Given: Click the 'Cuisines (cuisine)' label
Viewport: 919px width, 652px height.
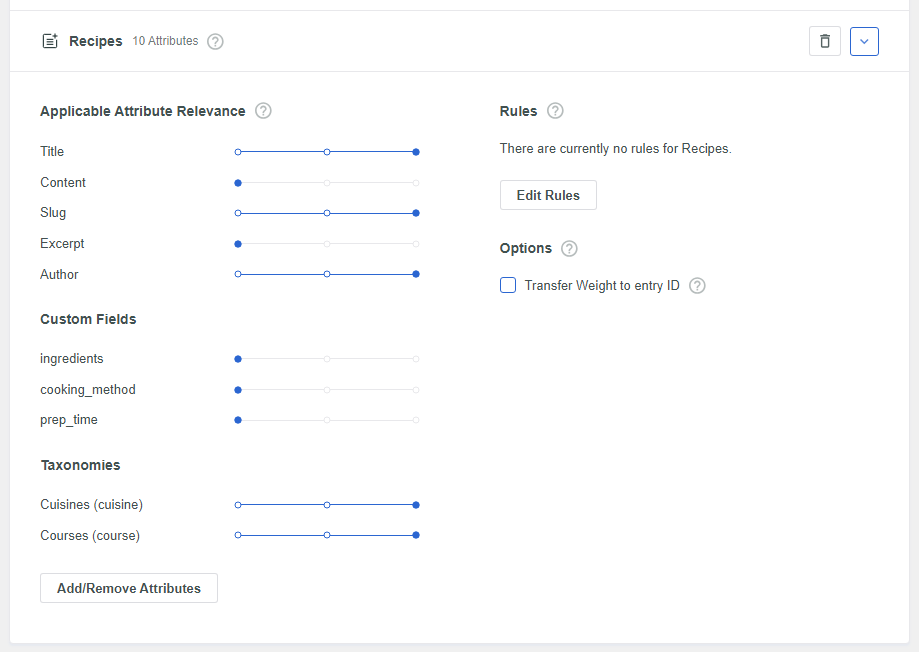Looking at the screenshot, I should click(91, 504).
